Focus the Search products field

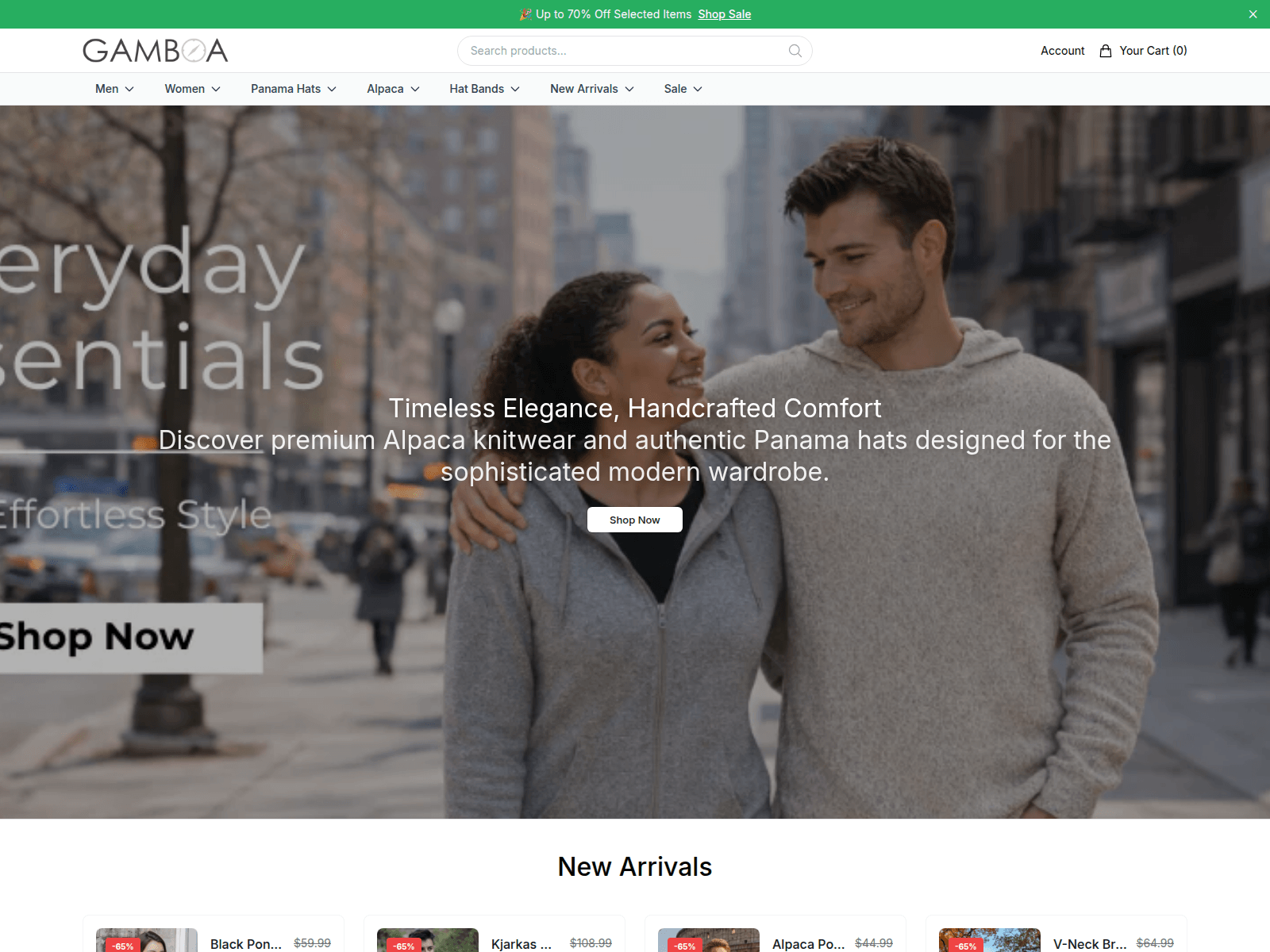click(634, 51)
